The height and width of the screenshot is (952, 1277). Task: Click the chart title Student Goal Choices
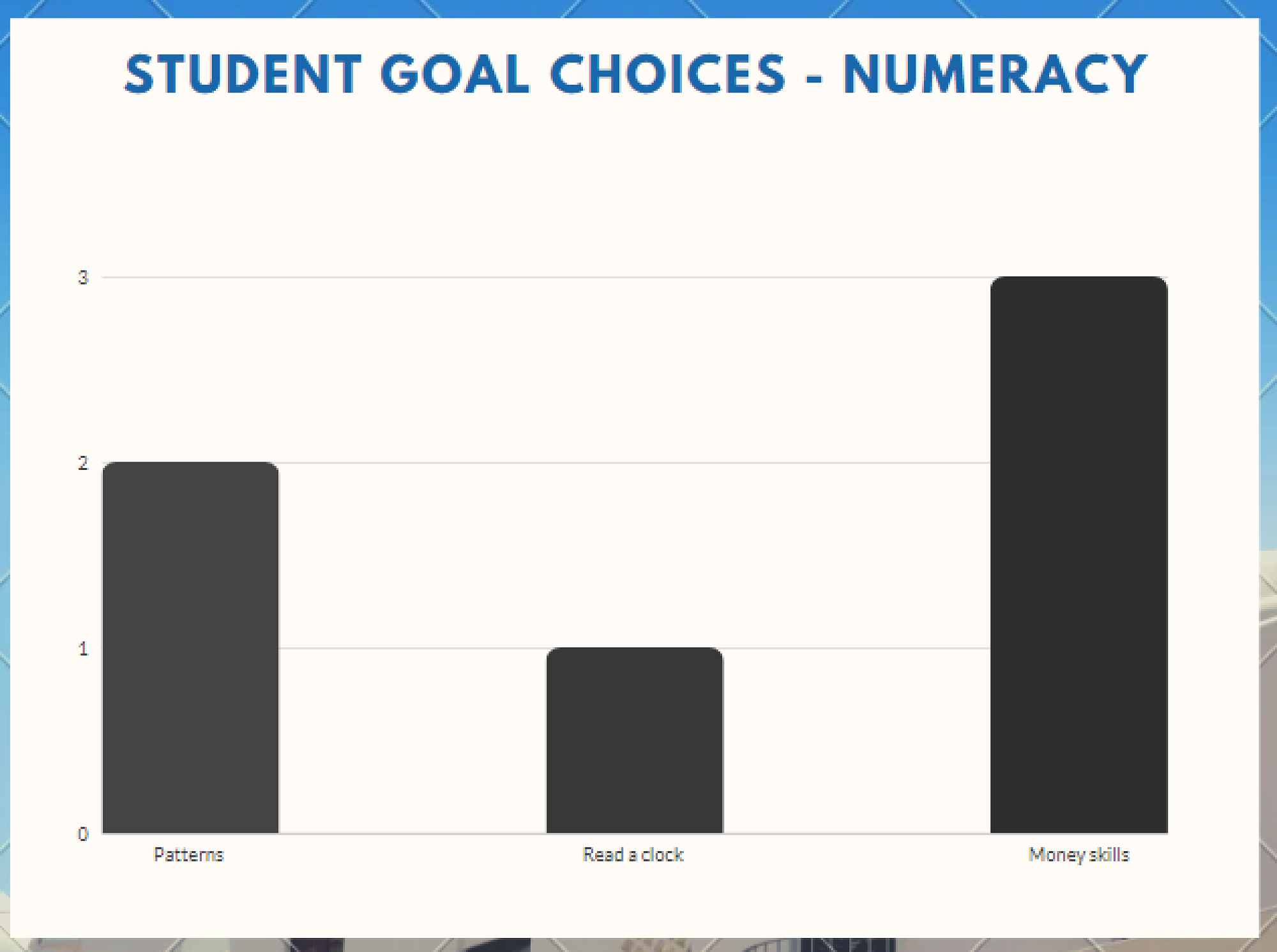635,74
